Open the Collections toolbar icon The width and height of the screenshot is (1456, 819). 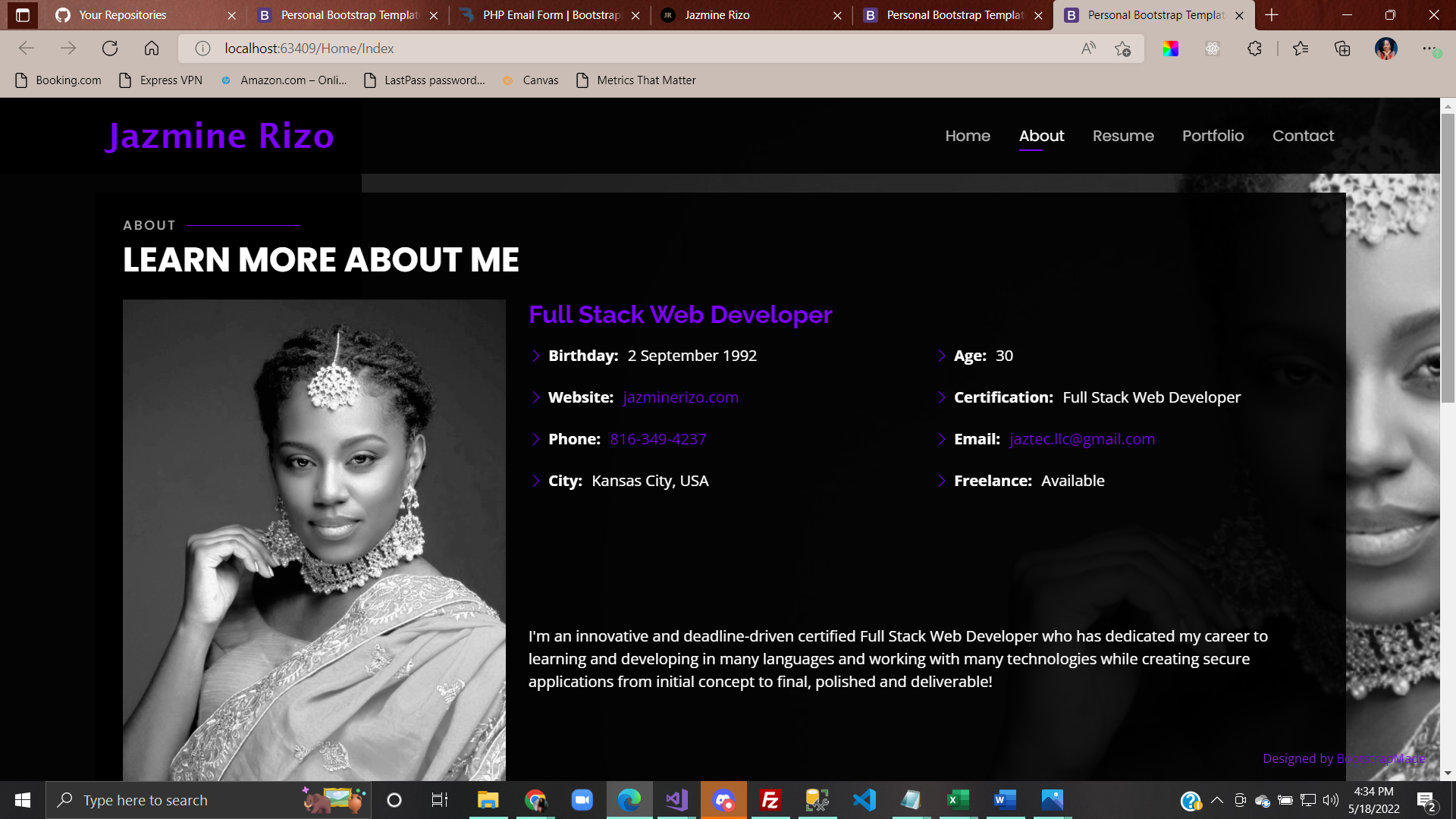coord(1342,49)
